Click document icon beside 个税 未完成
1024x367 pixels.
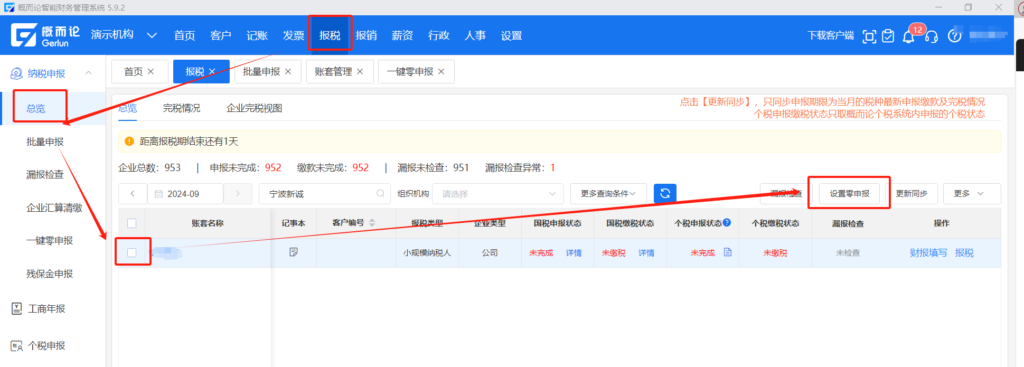727,253
